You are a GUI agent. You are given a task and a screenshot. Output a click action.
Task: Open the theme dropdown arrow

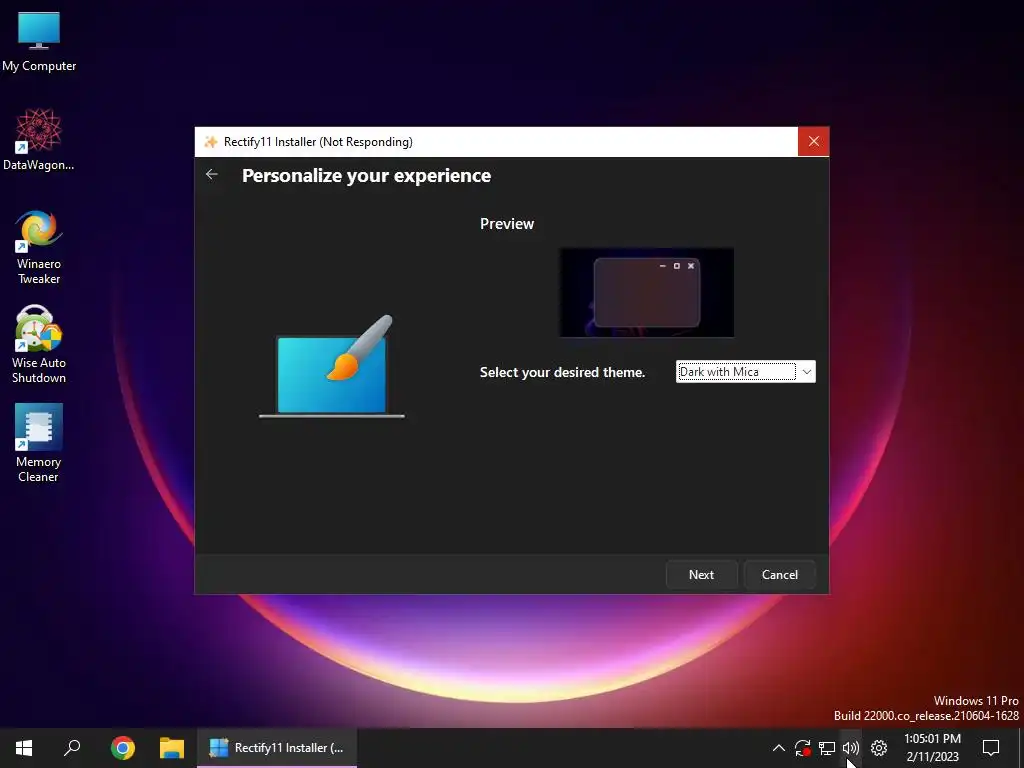(807, 372)
